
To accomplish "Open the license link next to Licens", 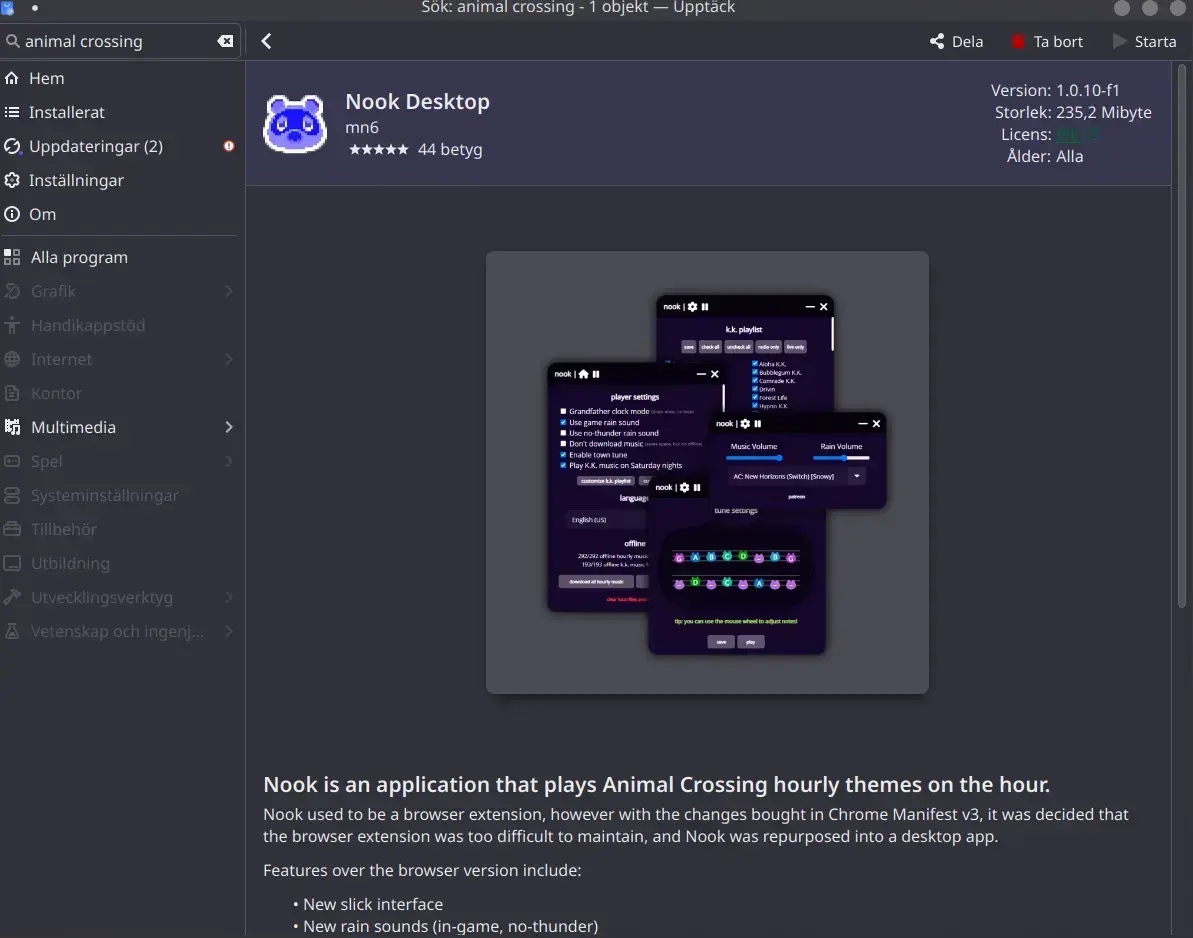I will point(1077,134).
